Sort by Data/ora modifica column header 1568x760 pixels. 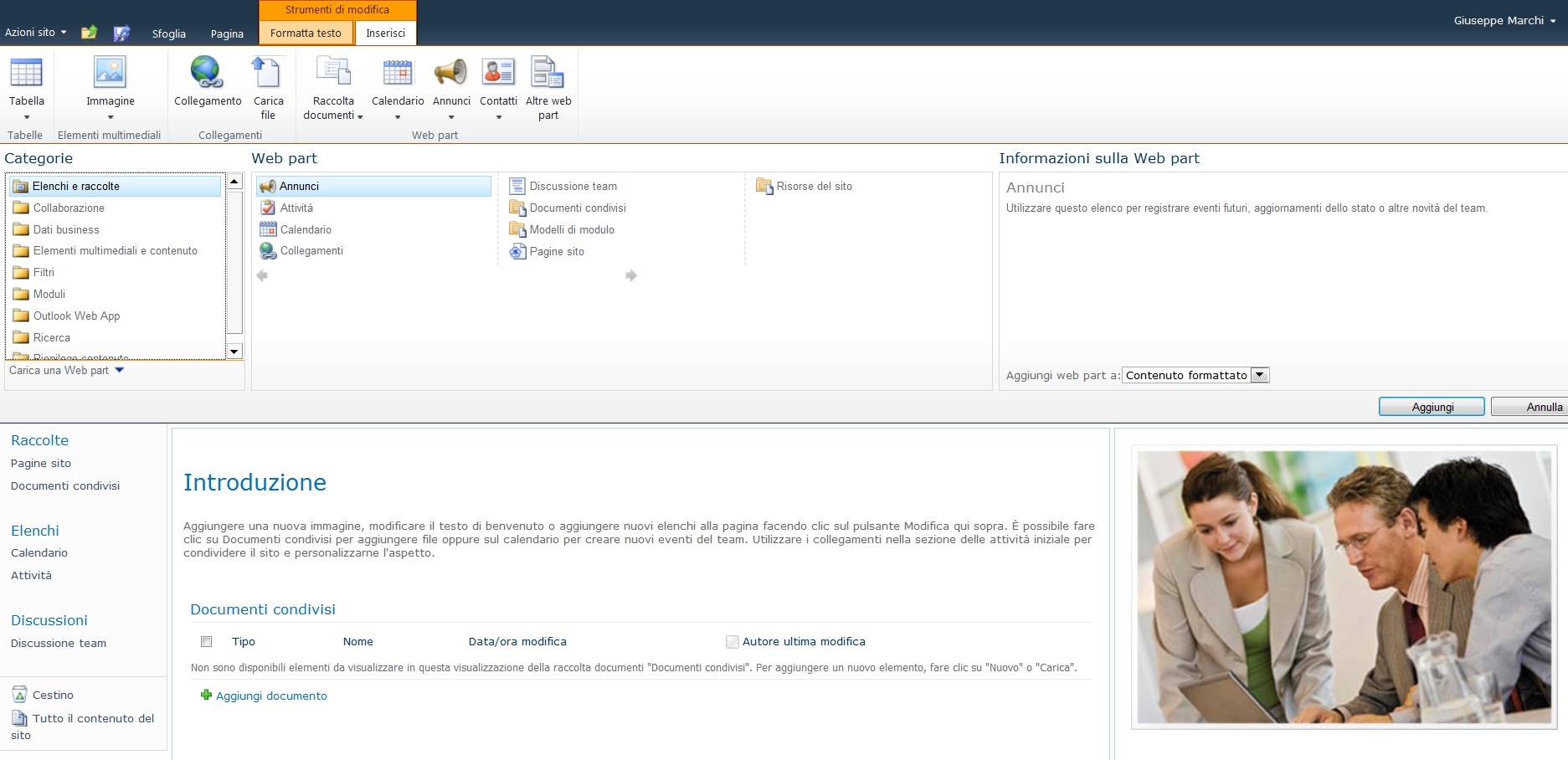517,641
